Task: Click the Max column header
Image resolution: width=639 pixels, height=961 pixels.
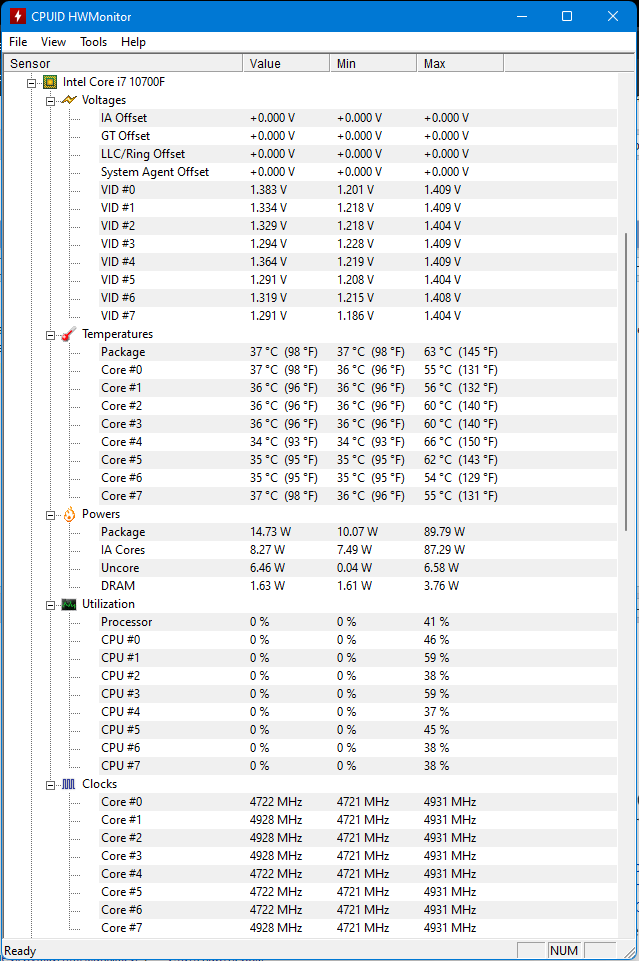Action: (x=459, y=63)
